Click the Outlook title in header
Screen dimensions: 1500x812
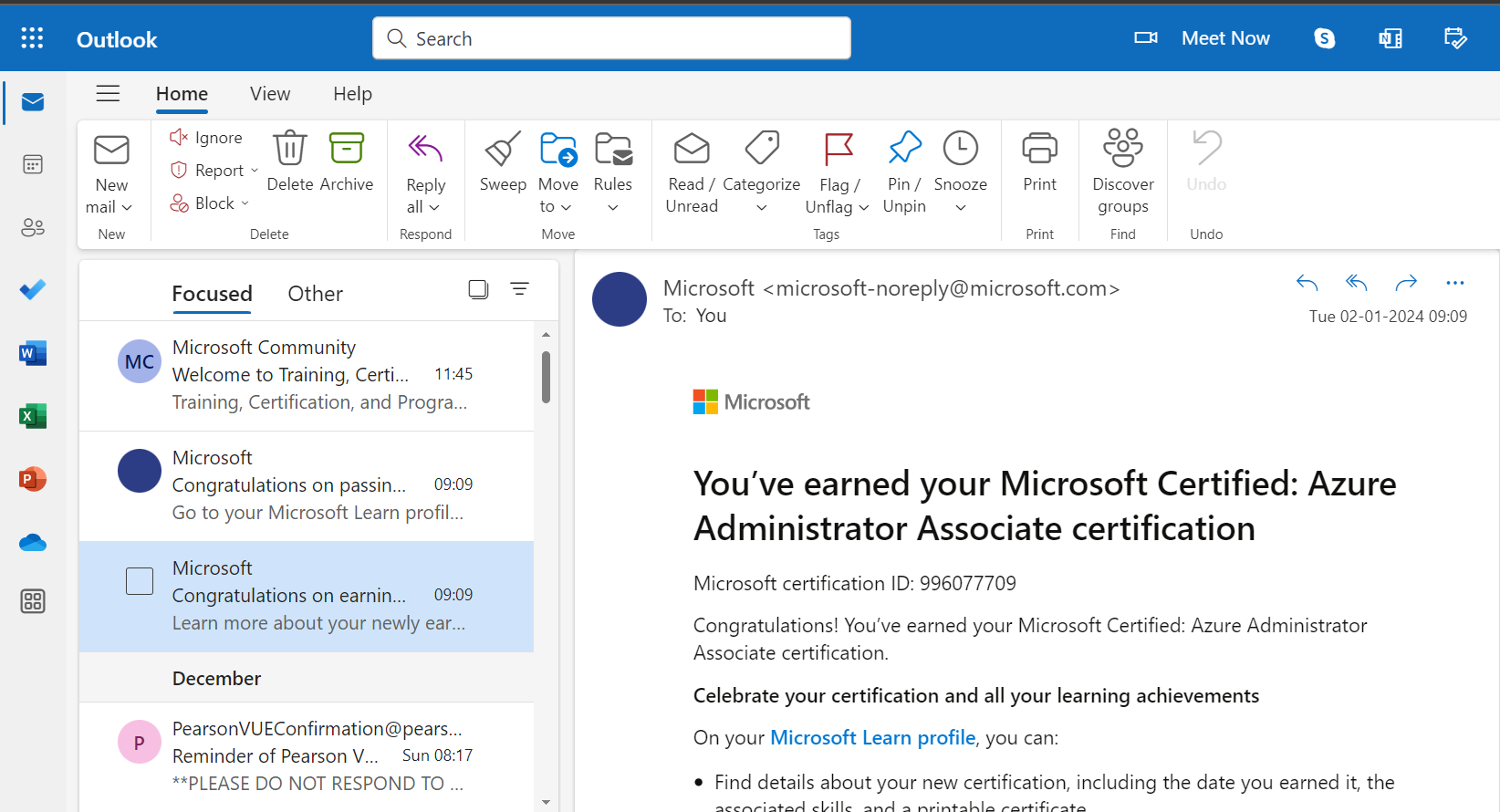(117, 39)
